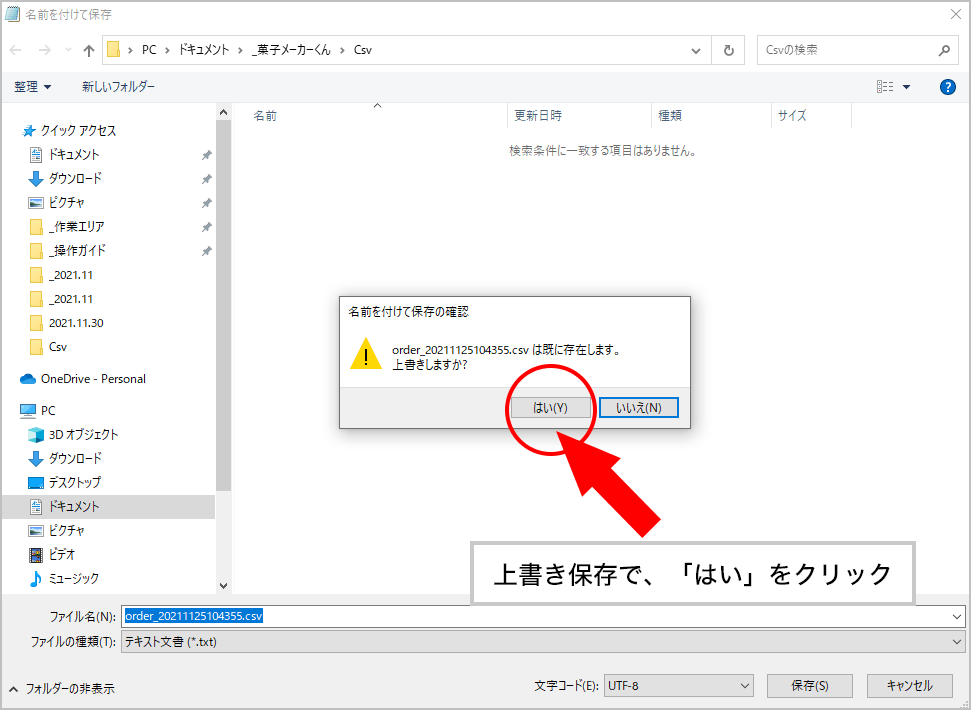This screenshot has height=710, width=971.
Task: Expand the address bar history dropdown
Action: 696,50
